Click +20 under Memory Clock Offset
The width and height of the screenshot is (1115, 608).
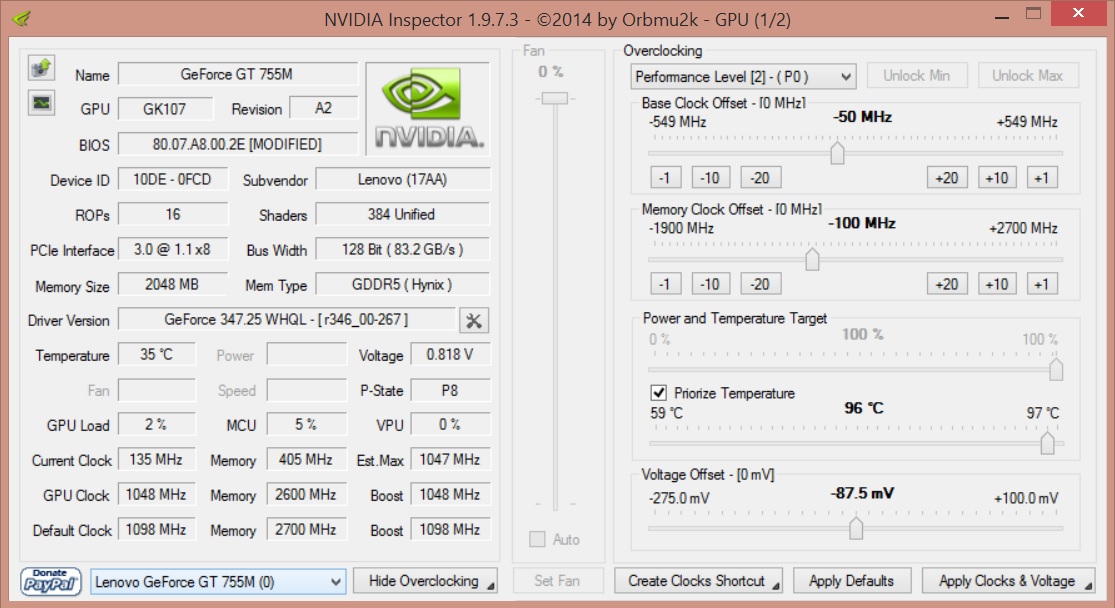947,284
